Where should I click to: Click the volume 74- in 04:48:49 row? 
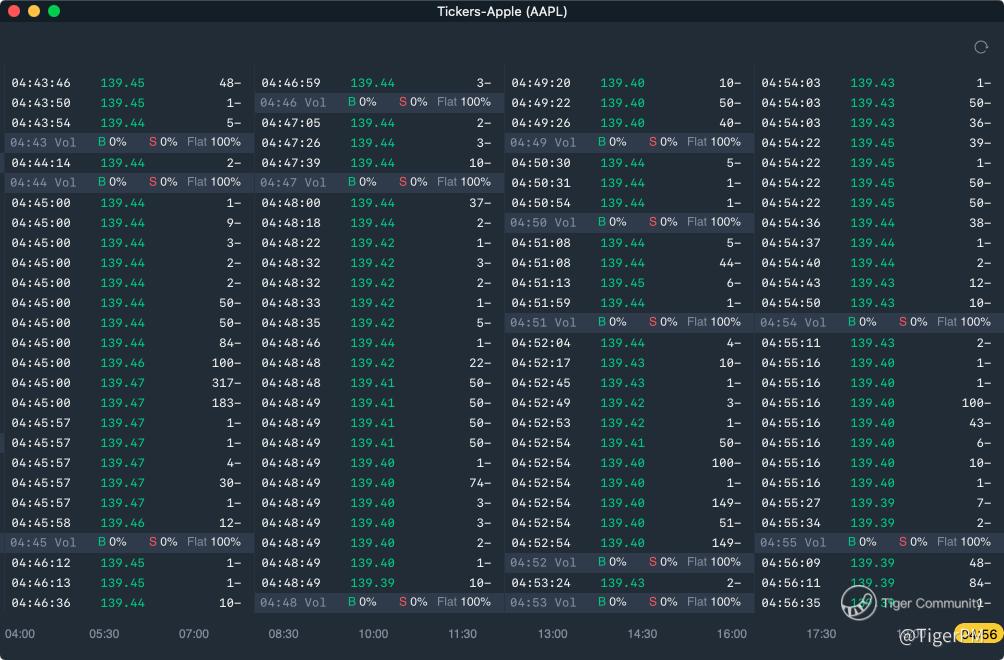[480, 483]
